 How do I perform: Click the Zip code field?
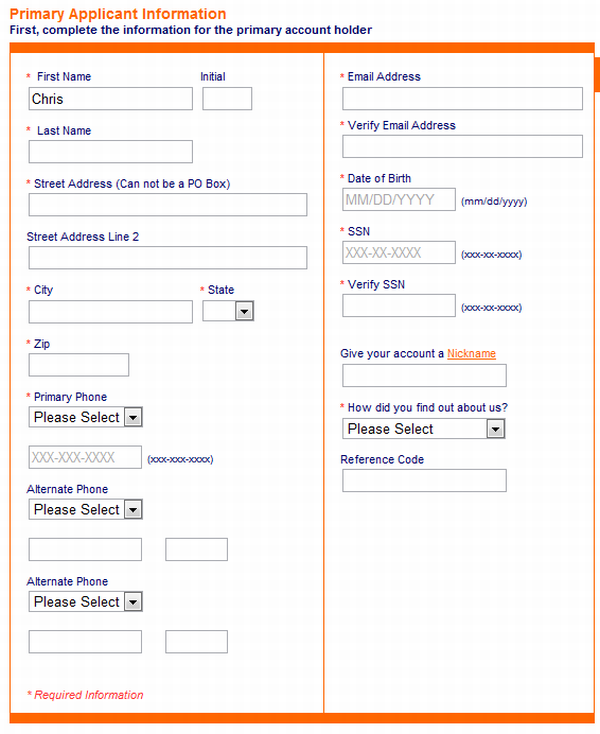[x=79, y=365]
